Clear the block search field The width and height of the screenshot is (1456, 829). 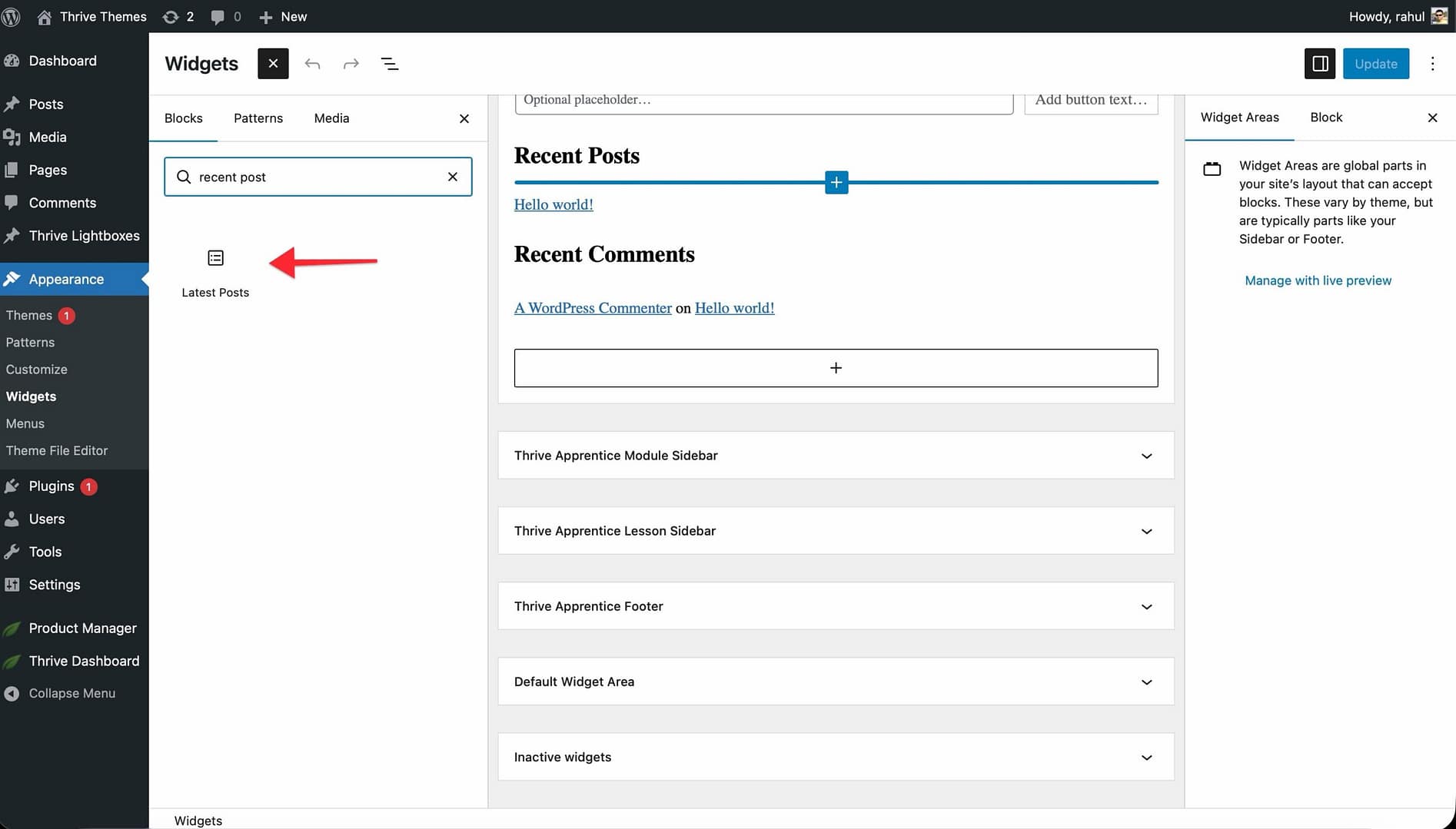click(453, 177)
